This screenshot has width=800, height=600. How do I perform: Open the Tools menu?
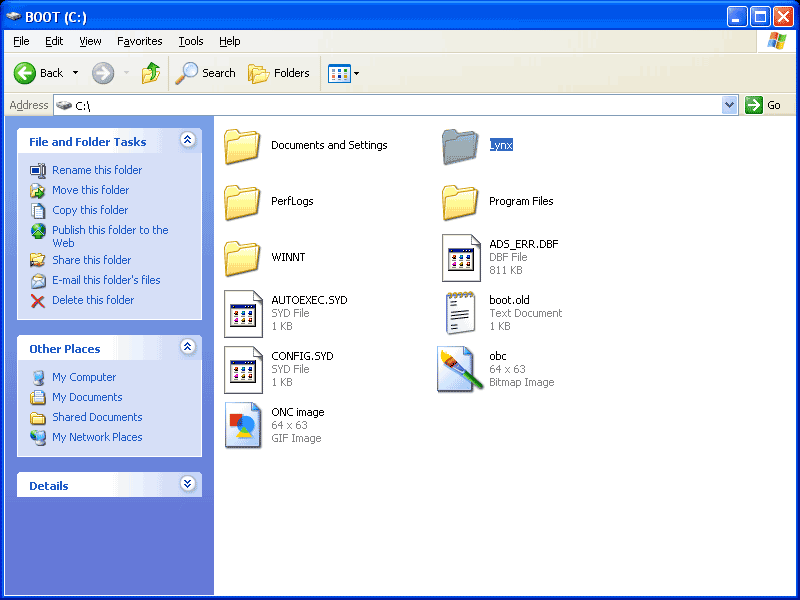[x=190, y=41]
